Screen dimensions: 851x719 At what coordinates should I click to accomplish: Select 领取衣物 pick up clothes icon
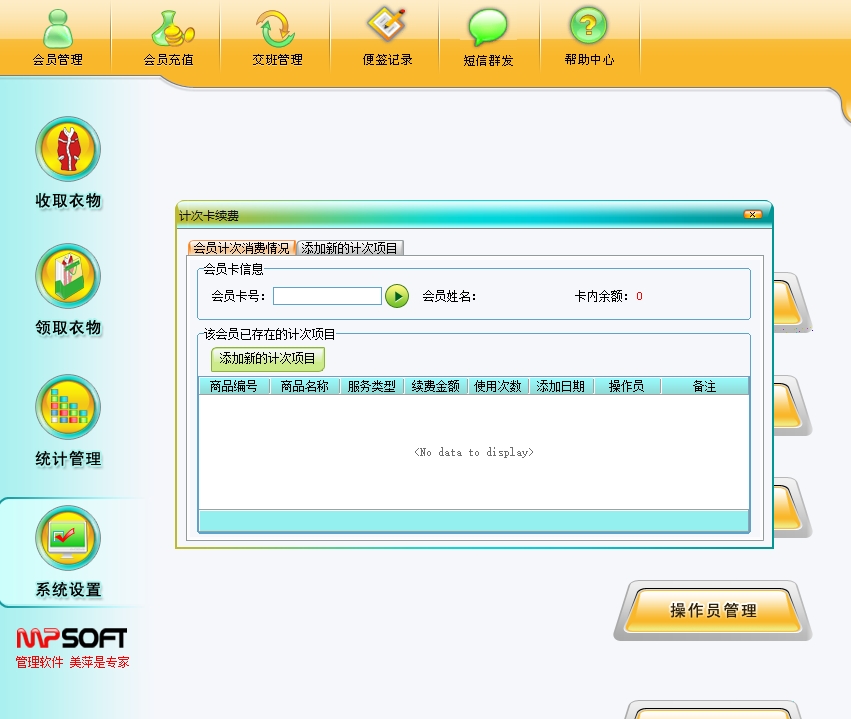[68, 276]
